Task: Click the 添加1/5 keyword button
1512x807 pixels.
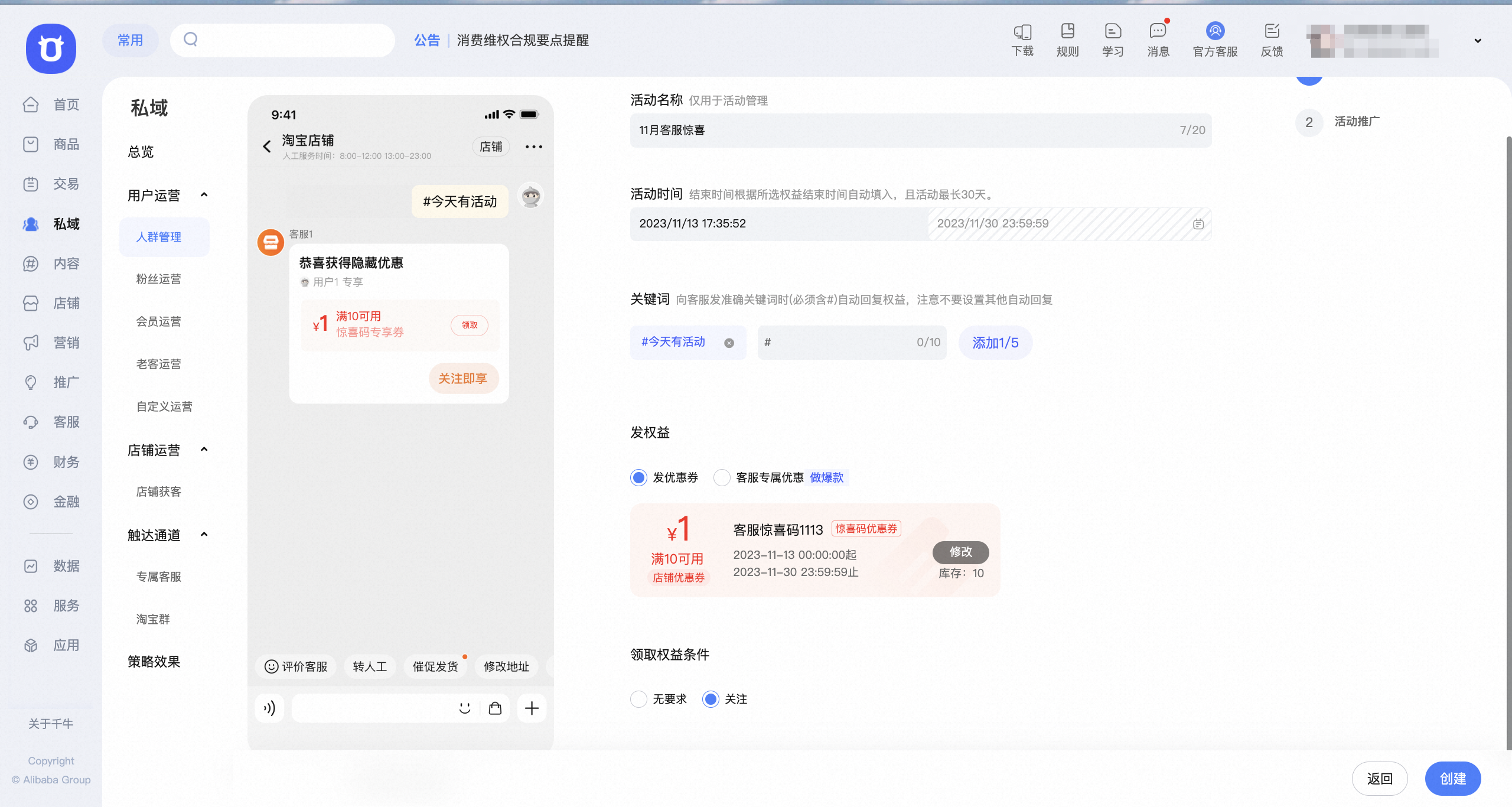Action: click(x=995, y=343)
